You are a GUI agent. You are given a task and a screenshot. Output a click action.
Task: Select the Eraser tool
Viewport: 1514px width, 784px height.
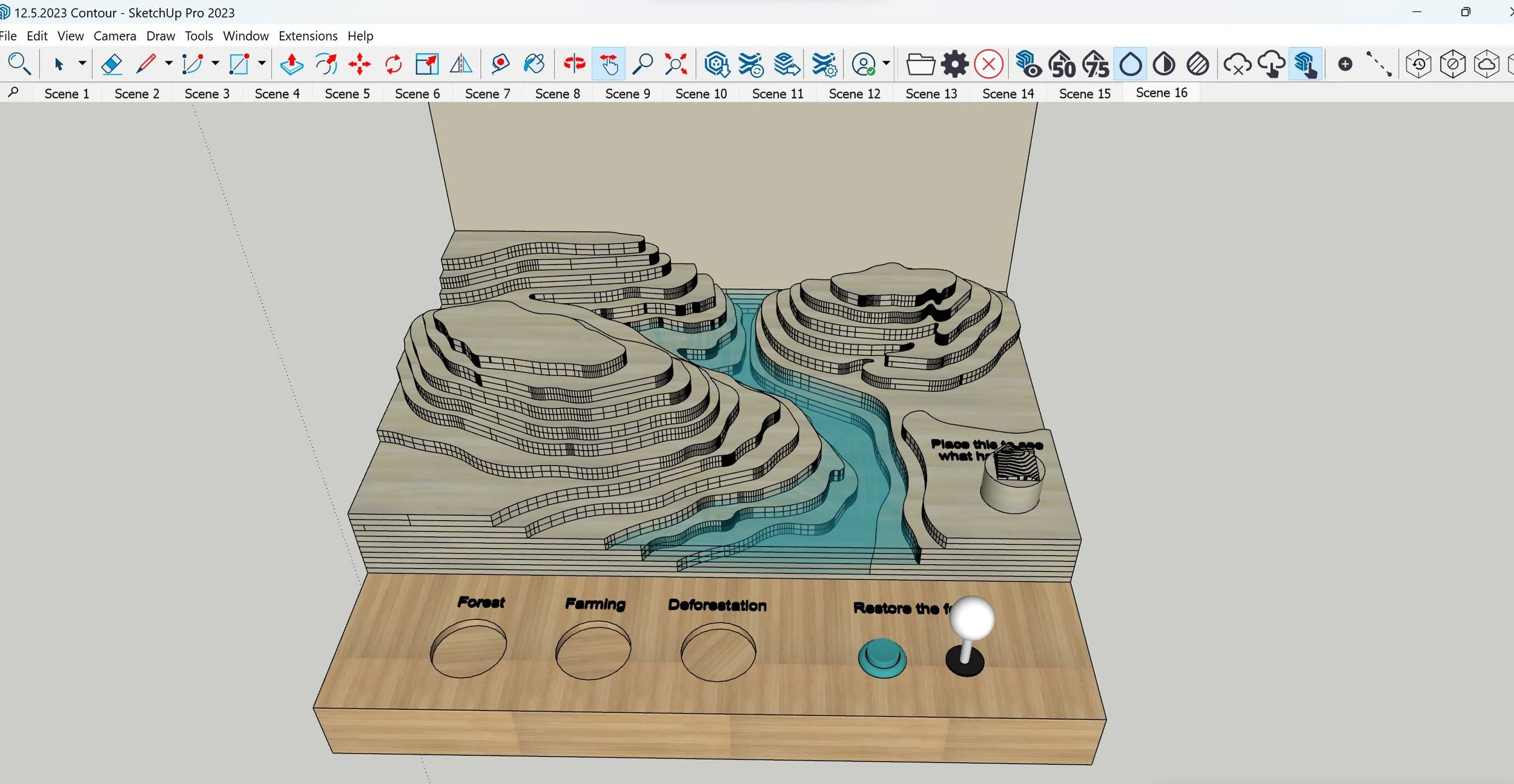click(111, 64)
